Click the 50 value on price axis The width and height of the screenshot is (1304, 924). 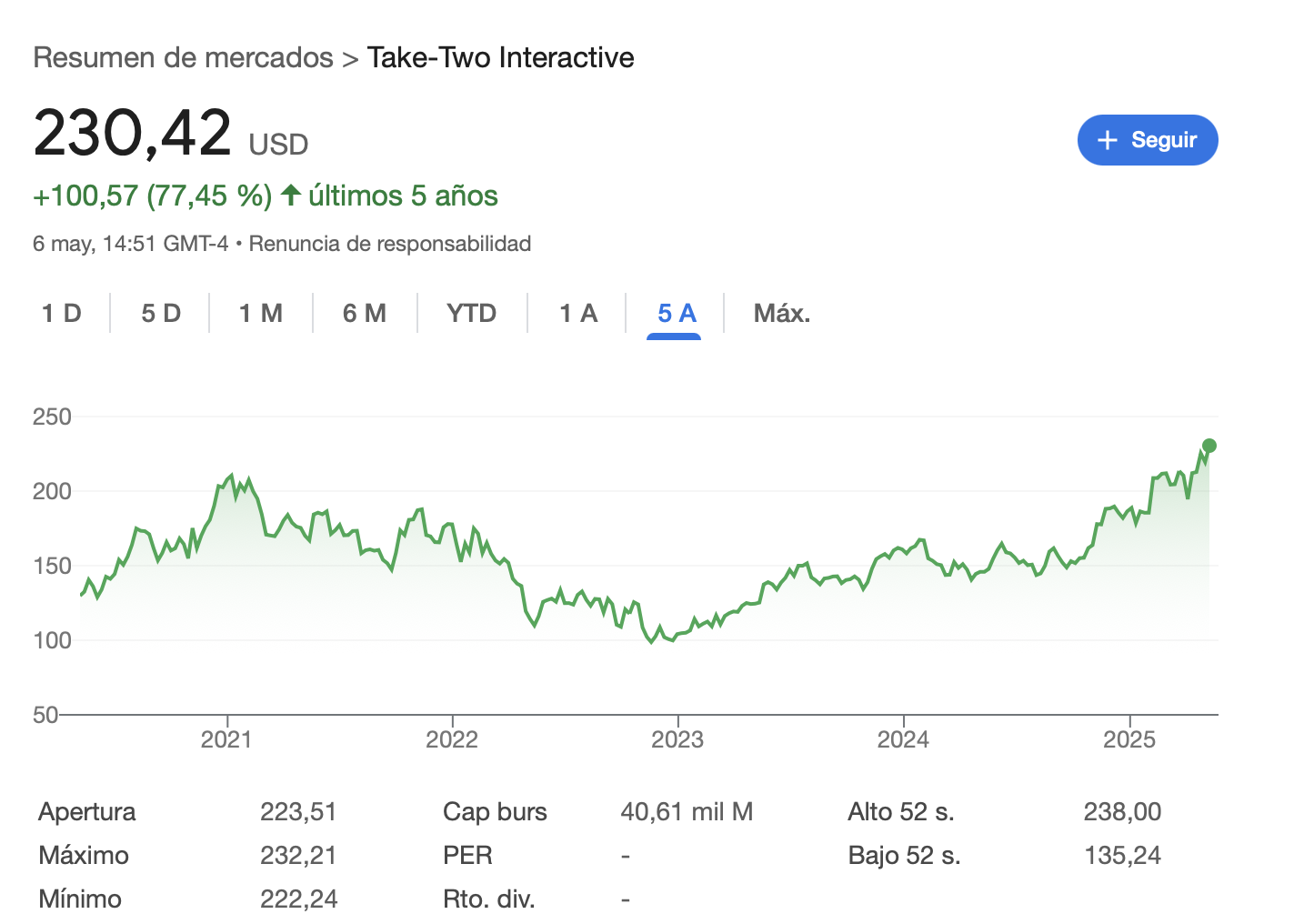click(x=45, y=715)
